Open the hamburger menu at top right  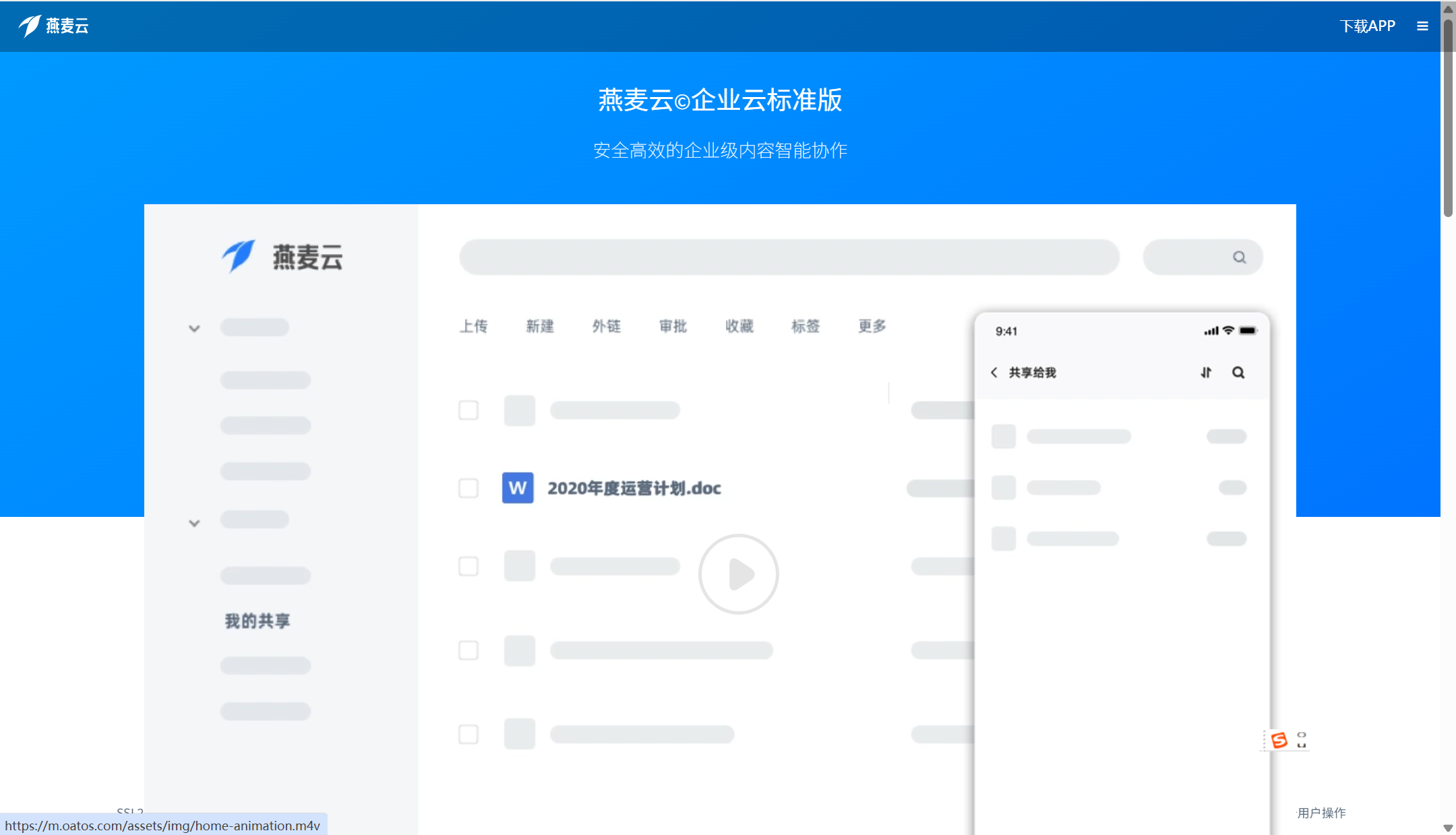coord(1422,26)
